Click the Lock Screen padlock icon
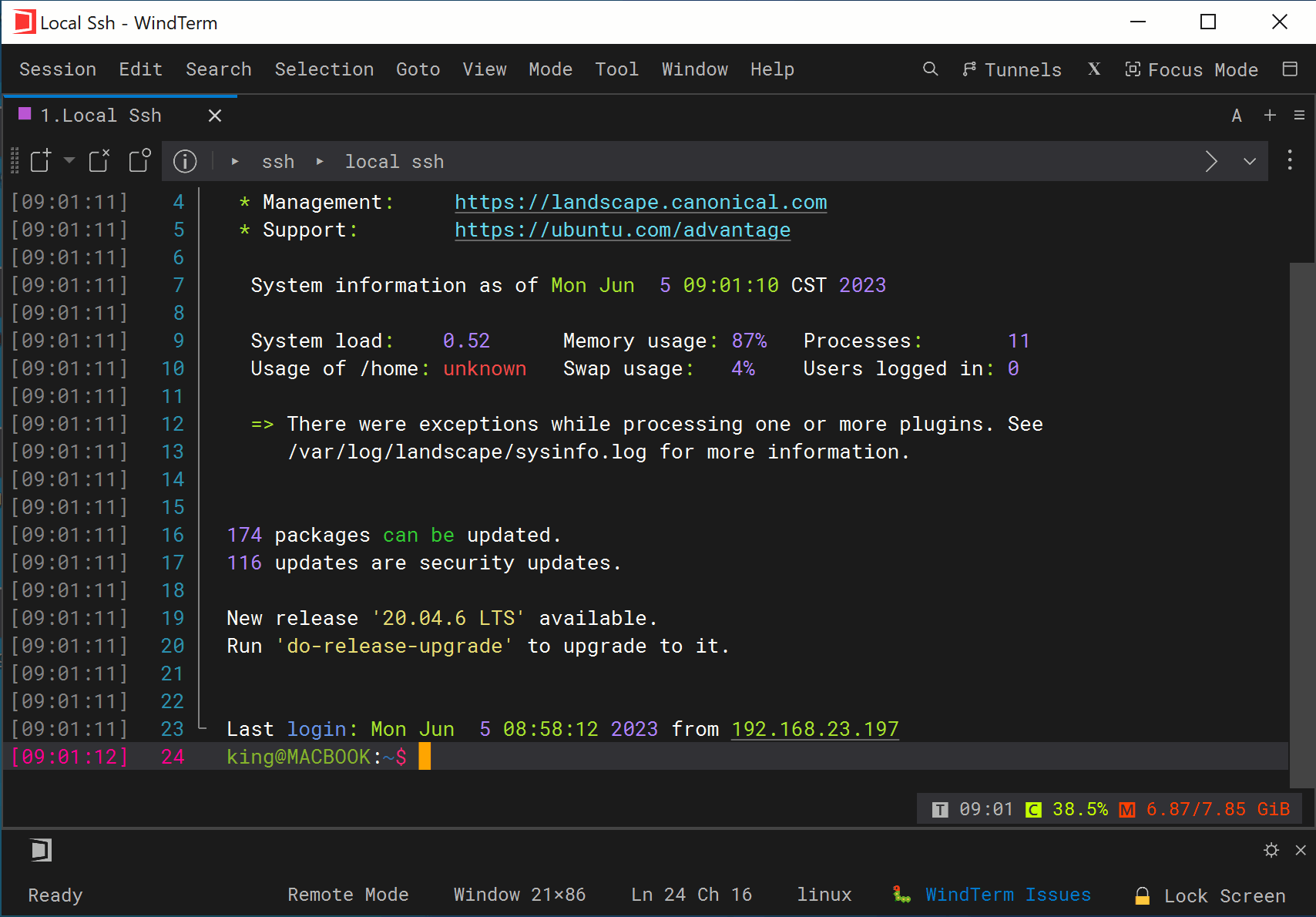1316x917 pixels. click(1142, 895)
